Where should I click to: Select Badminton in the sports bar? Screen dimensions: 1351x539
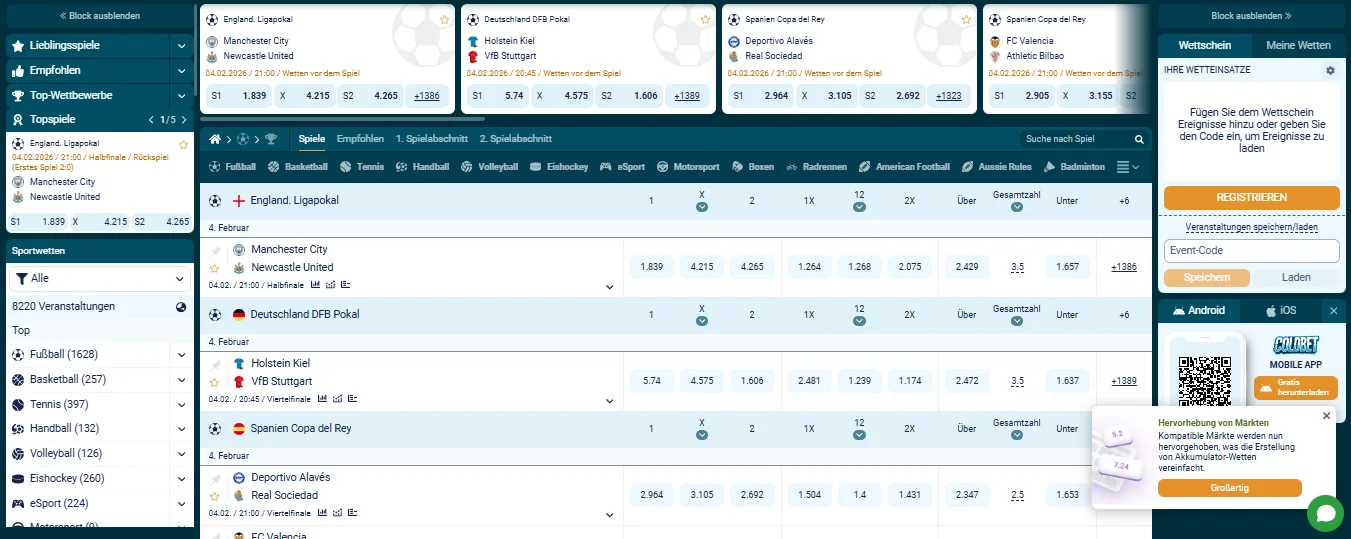click(1074, 167)
